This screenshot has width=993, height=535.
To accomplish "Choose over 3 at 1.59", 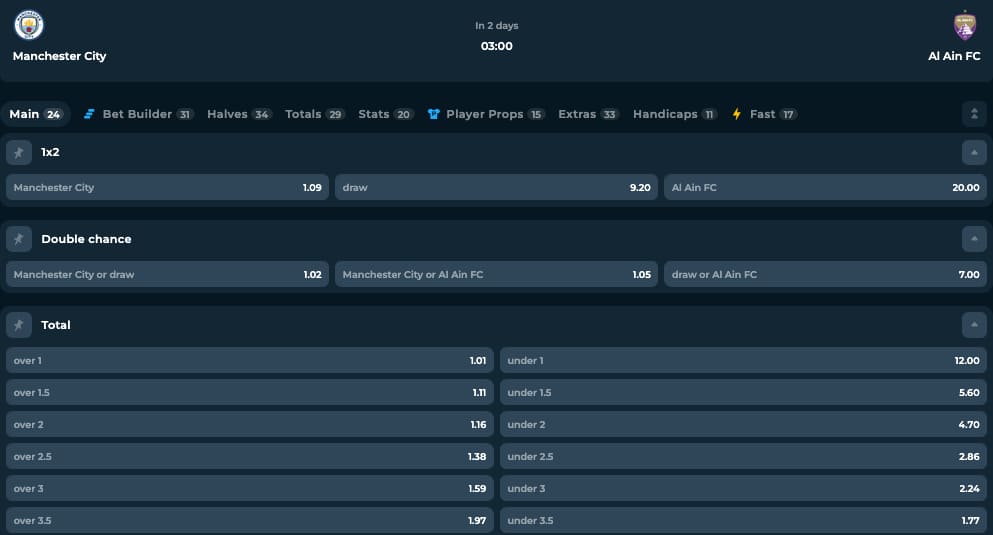I will pos(250,488).
